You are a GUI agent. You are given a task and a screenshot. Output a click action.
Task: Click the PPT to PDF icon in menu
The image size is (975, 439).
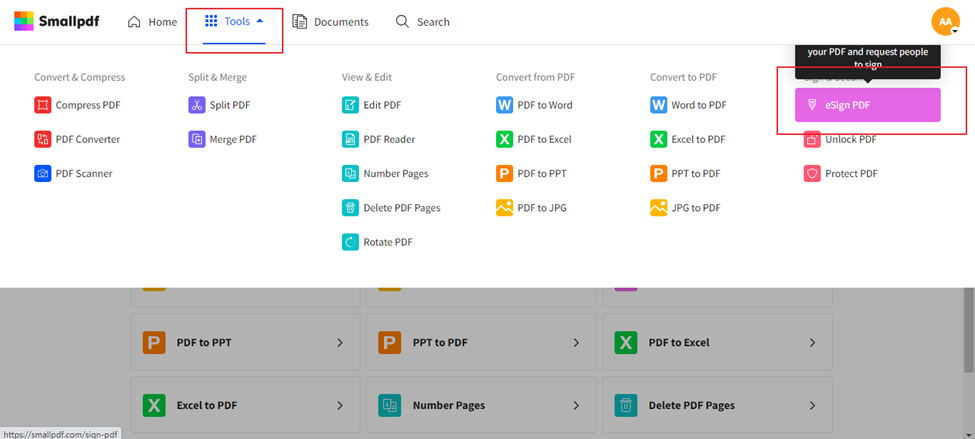[658, 173]
